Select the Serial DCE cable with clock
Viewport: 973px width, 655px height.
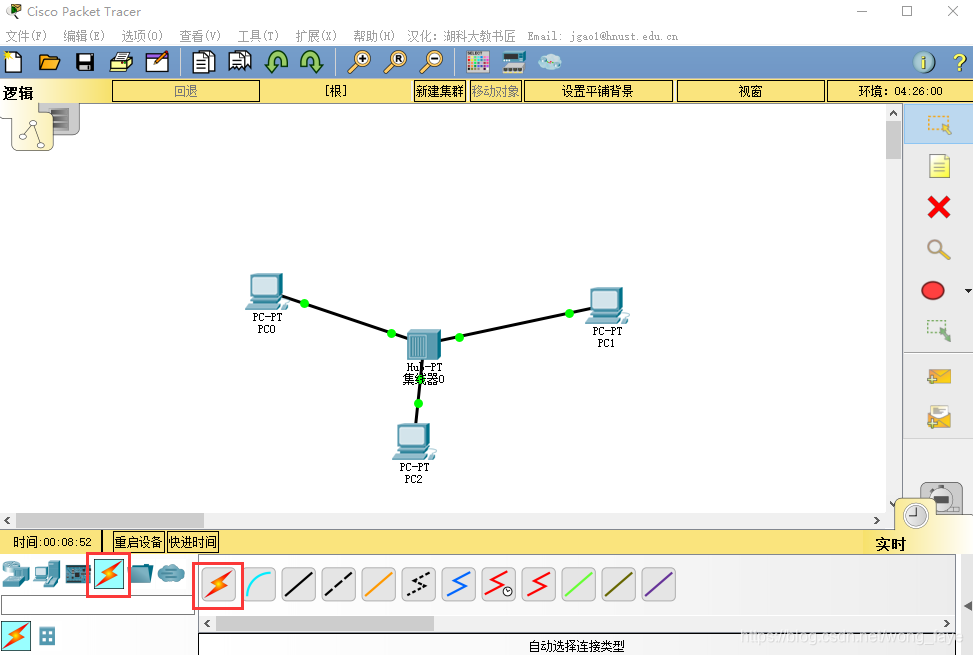[x=498, y=585]
